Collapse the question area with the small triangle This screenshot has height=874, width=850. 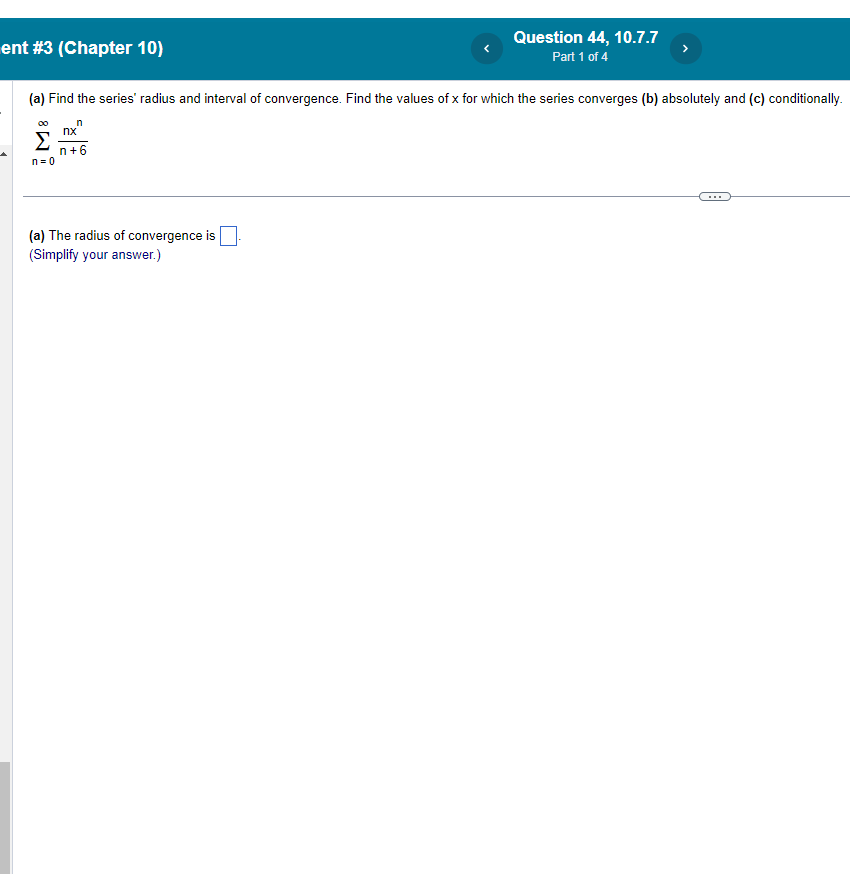pos(4,153)
